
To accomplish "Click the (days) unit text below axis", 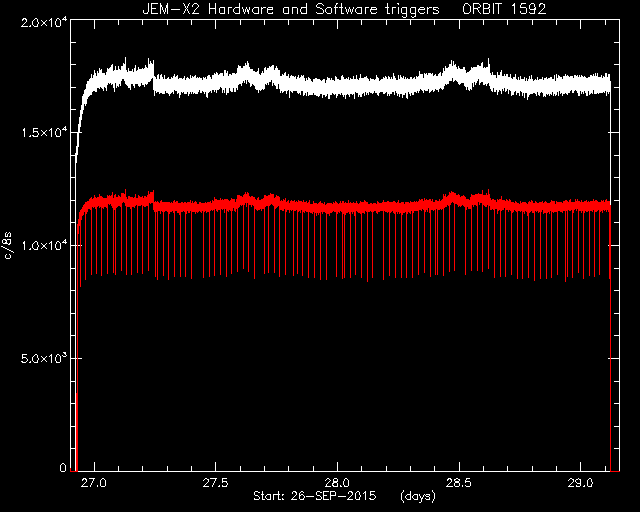I will pos(418,496).
